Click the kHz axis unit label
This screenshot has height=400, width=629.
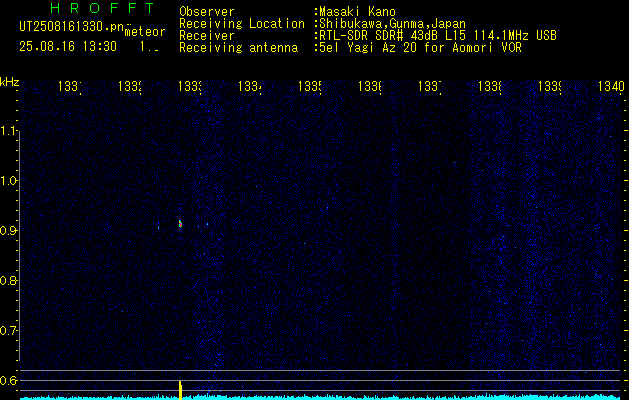point(10,82)
